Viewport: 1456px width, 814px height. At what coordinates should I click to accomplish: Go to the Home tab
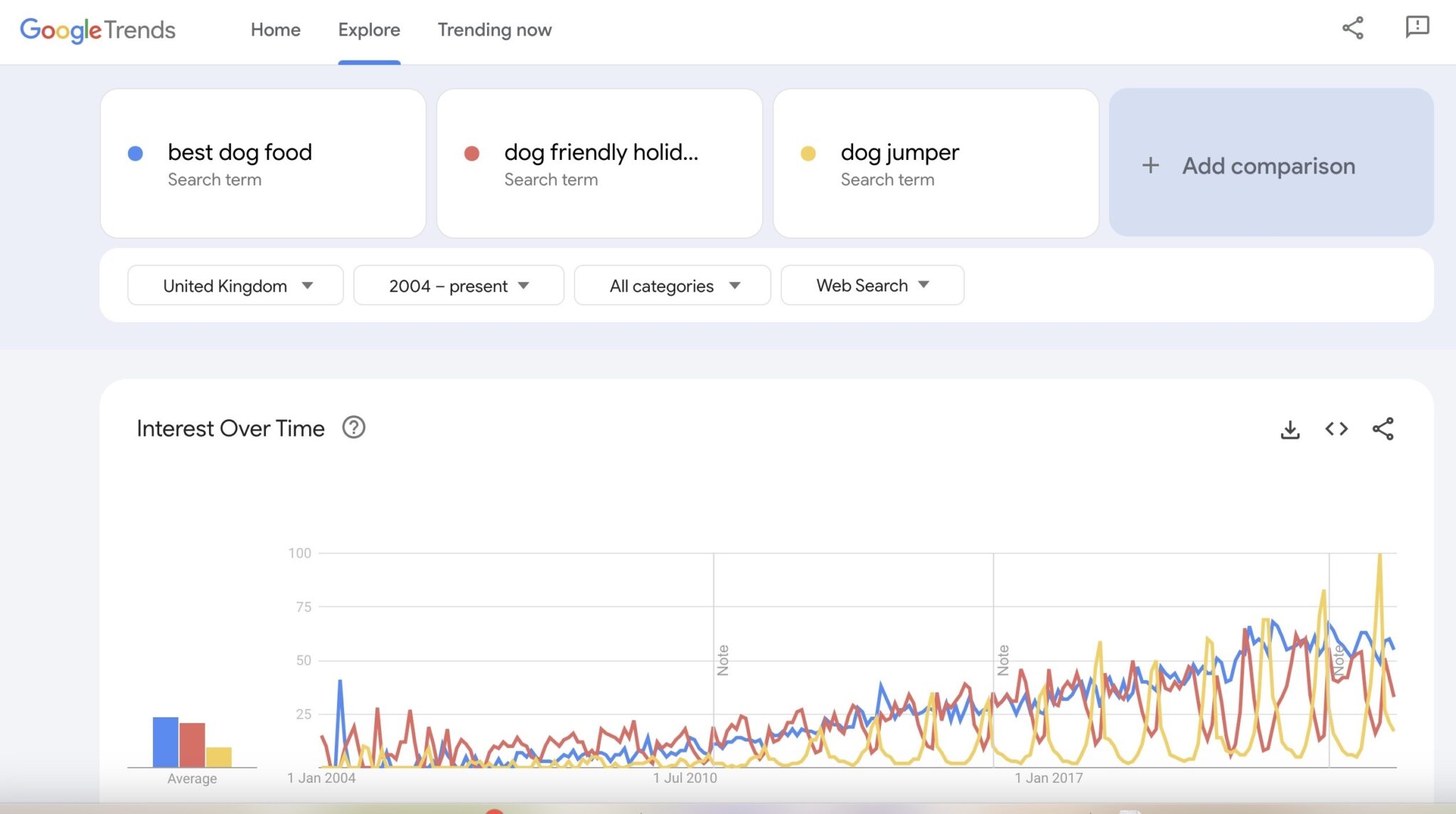pyautogui.click(x=275, y=30)
